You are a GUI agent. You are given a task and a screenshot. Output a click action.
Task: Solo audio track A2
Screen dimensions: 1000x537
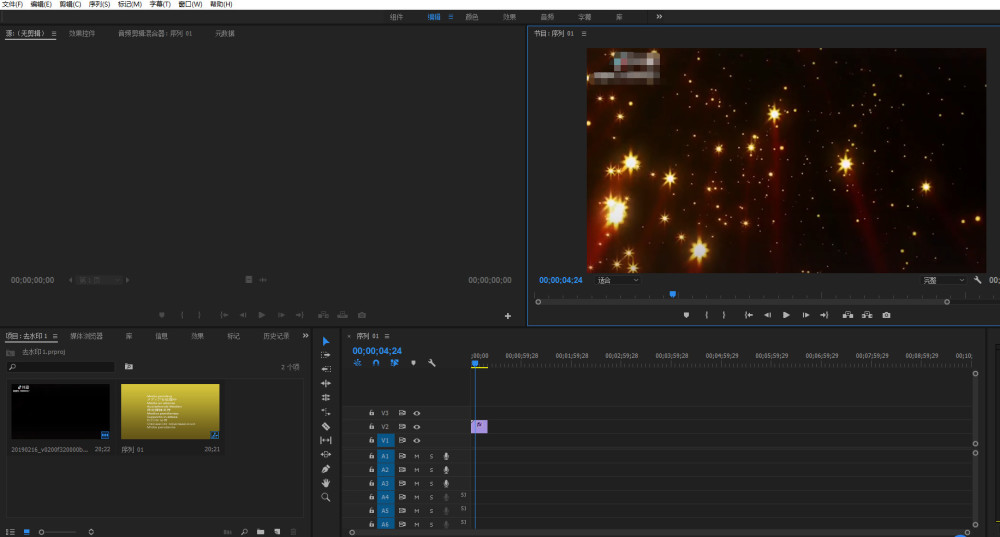[432, 470]
